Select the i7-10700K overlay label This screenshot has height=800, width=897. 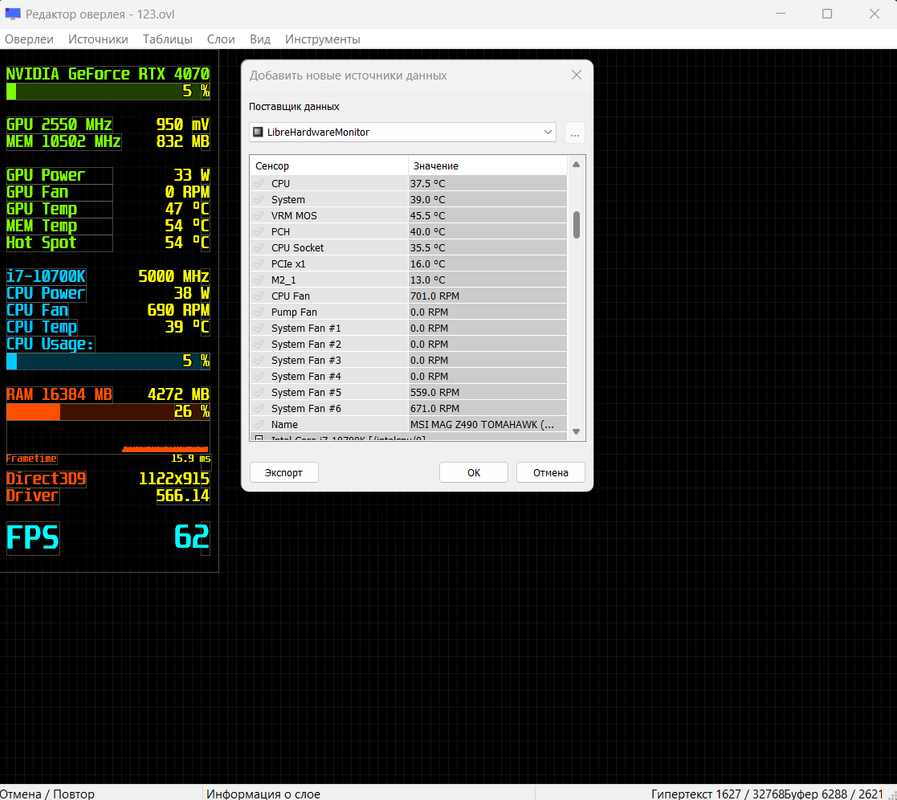click(46, 276)
